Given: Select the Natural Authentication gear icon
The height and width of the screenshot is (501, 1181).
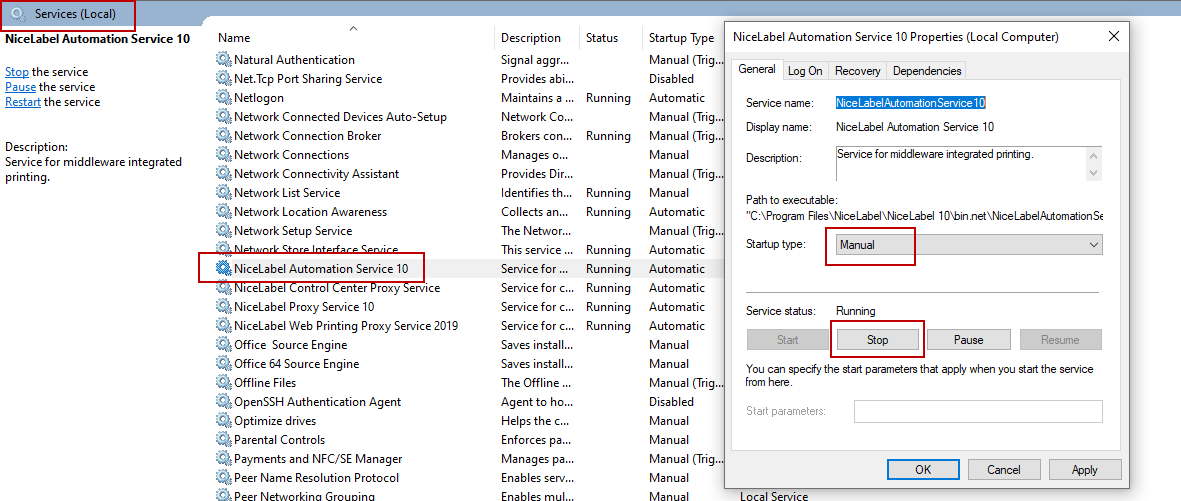Looking at the screenshot, I should tap(223, 60).
